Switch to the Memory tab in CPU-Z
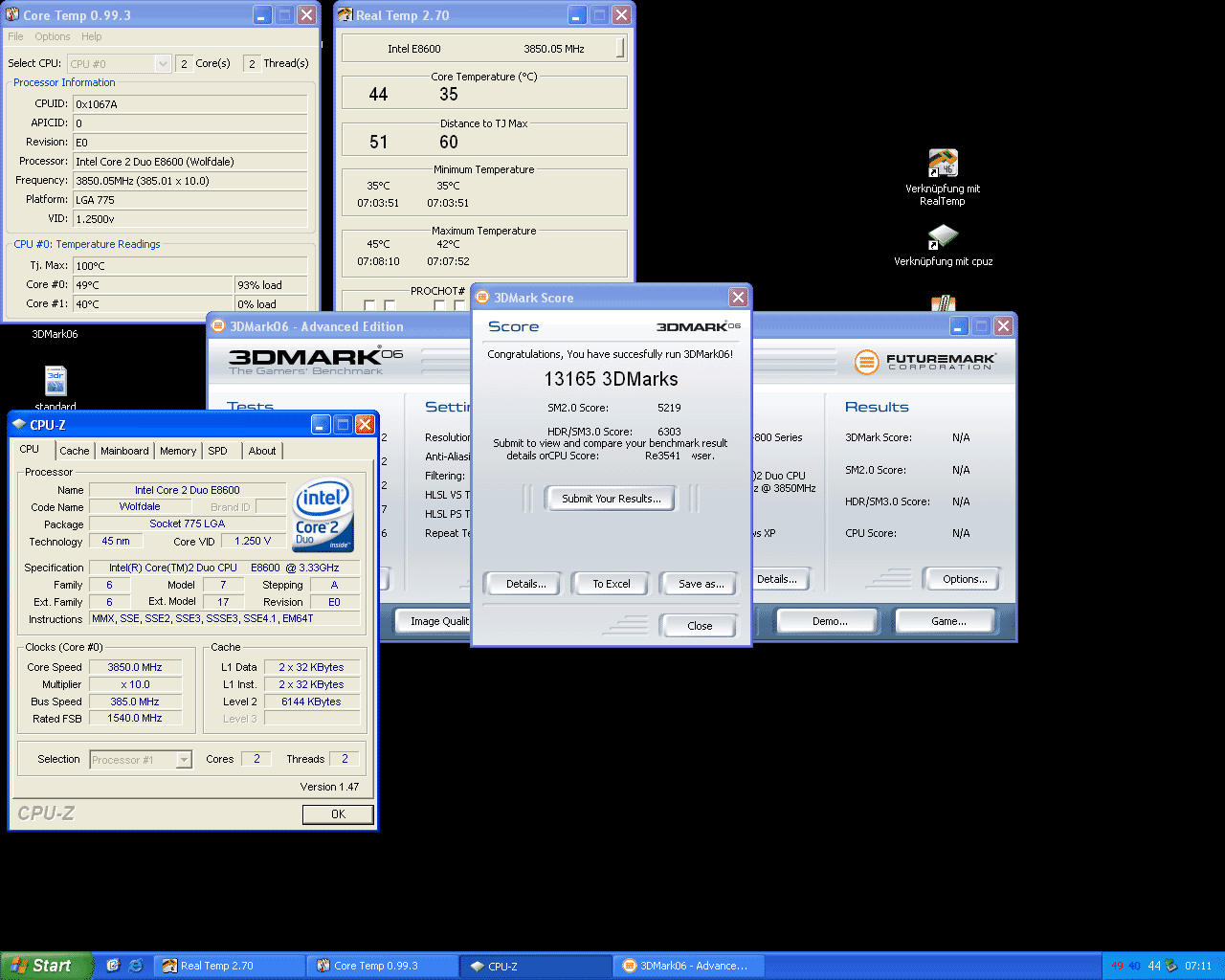1225x980 pixels. (178, 451)
